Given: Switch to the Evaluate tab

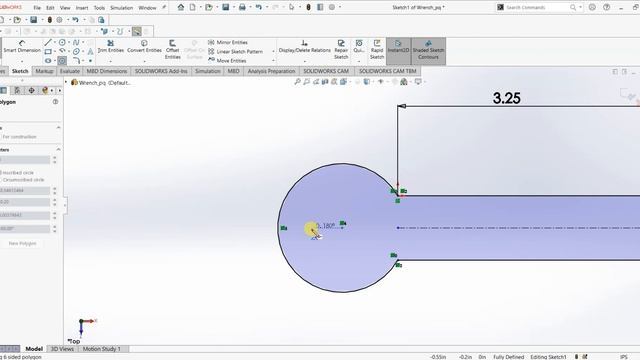Looking at the screenshot, I should (x=70, y=71).
